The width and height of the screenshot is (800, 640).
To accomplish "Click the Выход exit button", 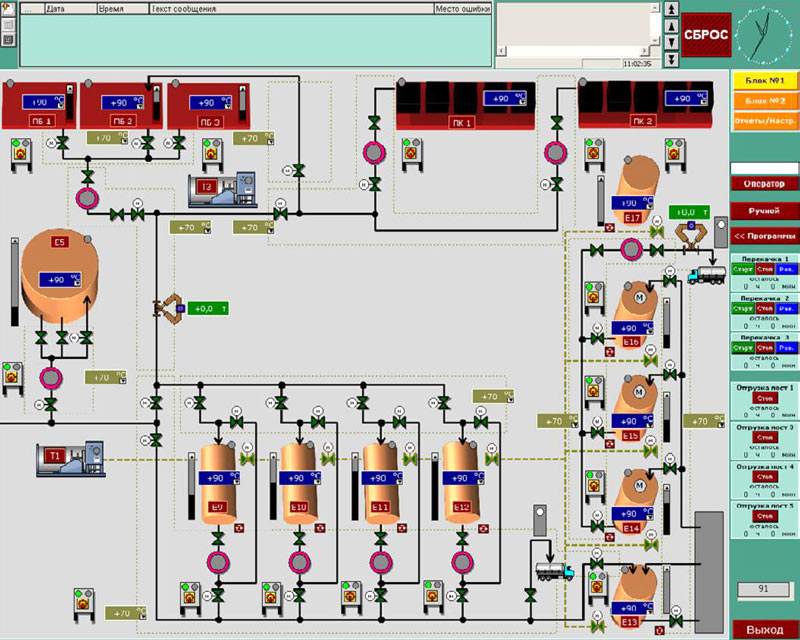I will point(765,629).
